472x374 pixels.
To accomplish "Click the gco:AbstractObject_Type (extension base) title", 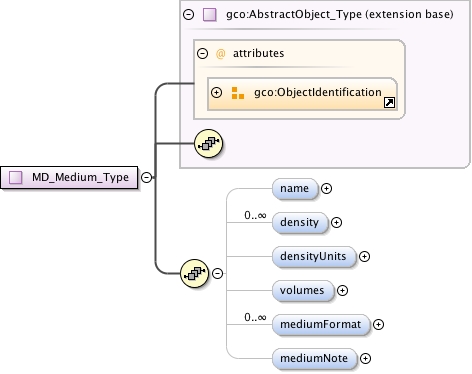I will pos(340,14).
